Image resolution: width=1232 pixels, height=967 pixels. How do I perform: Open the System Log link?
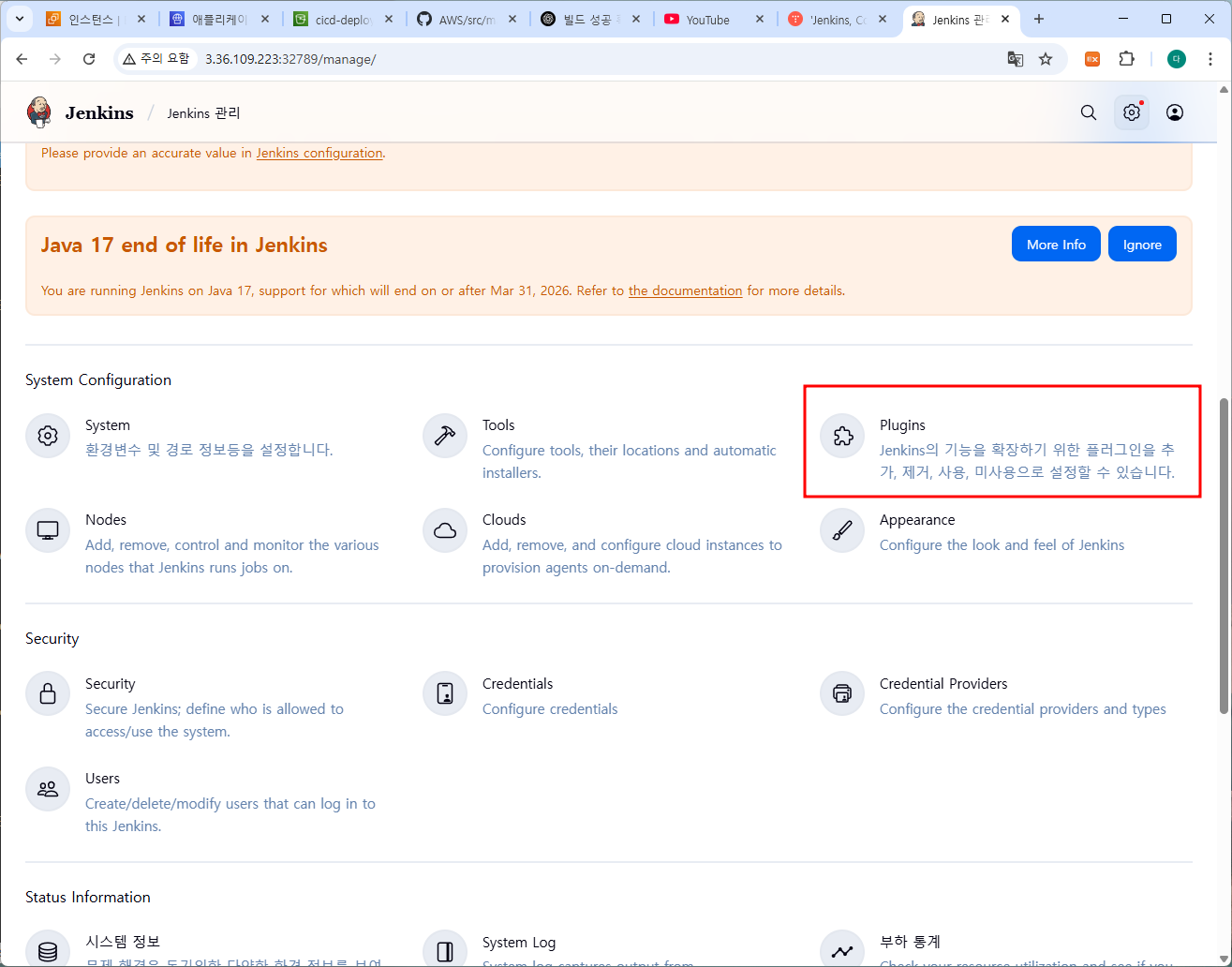point(519,943)
